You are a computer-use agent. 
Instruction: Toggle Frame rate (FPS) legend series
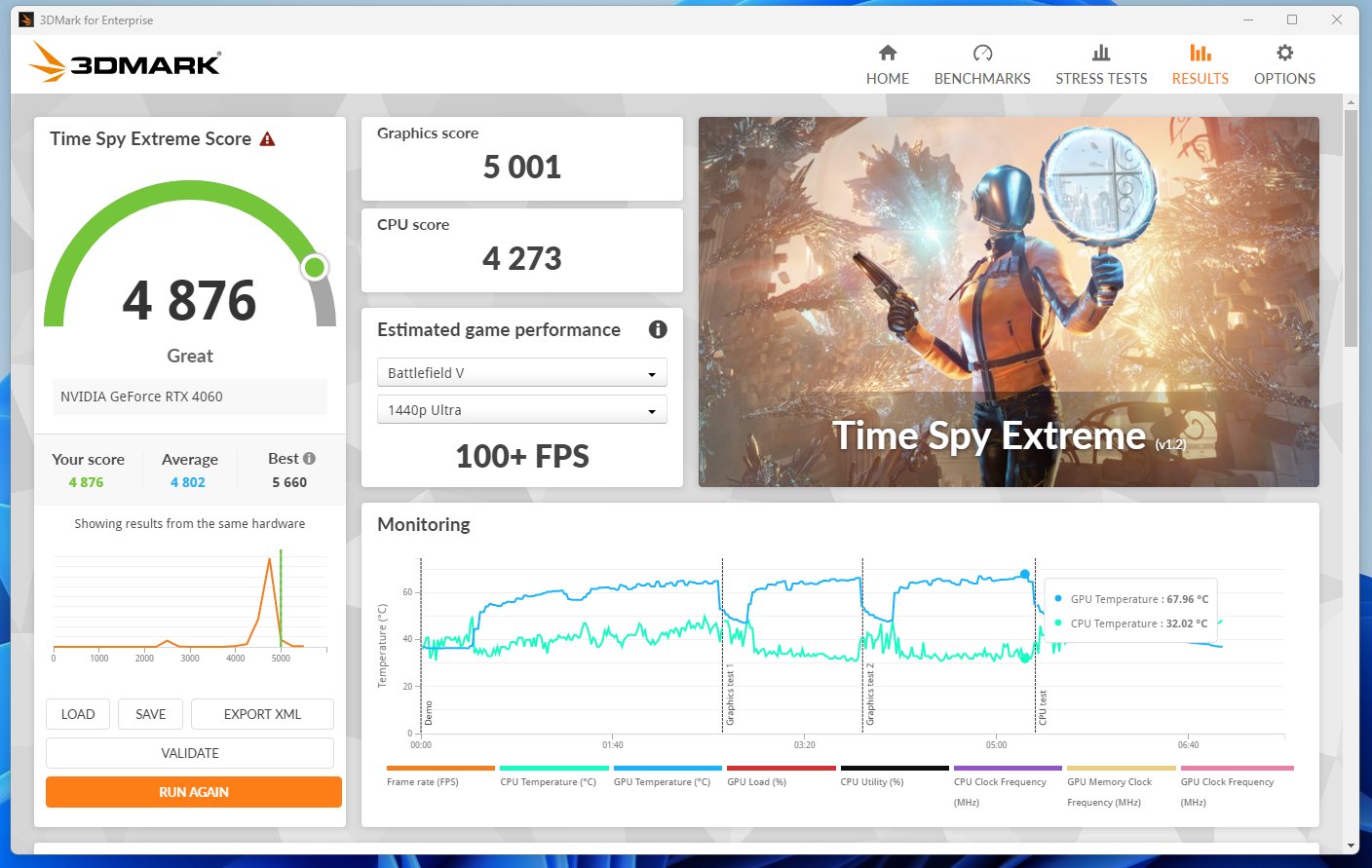click(422, 781)
